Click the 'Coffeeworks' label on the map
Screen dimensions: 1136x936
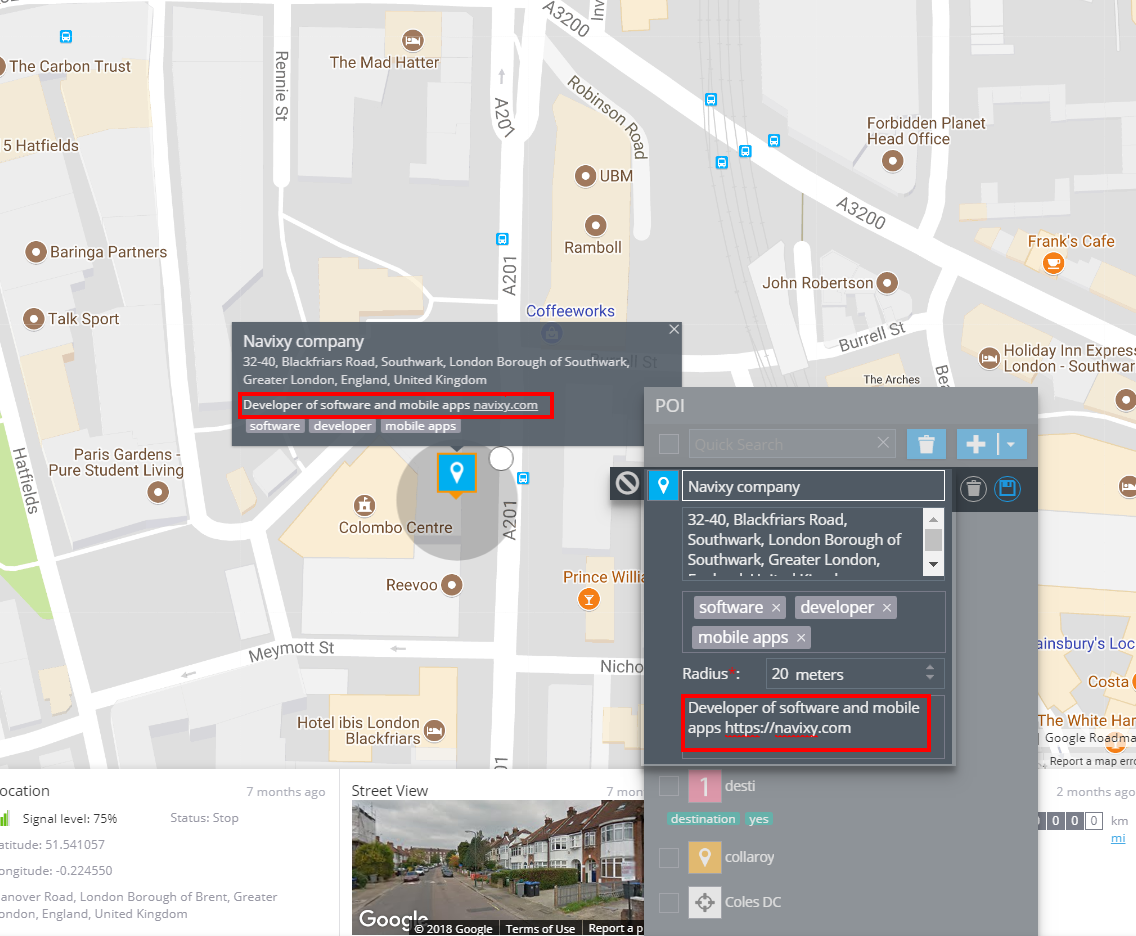point(570,311)
